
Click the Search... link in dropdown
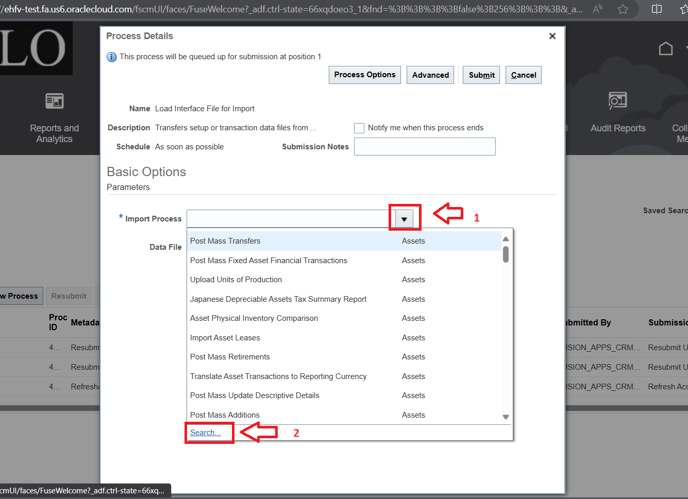pos(205,433)
